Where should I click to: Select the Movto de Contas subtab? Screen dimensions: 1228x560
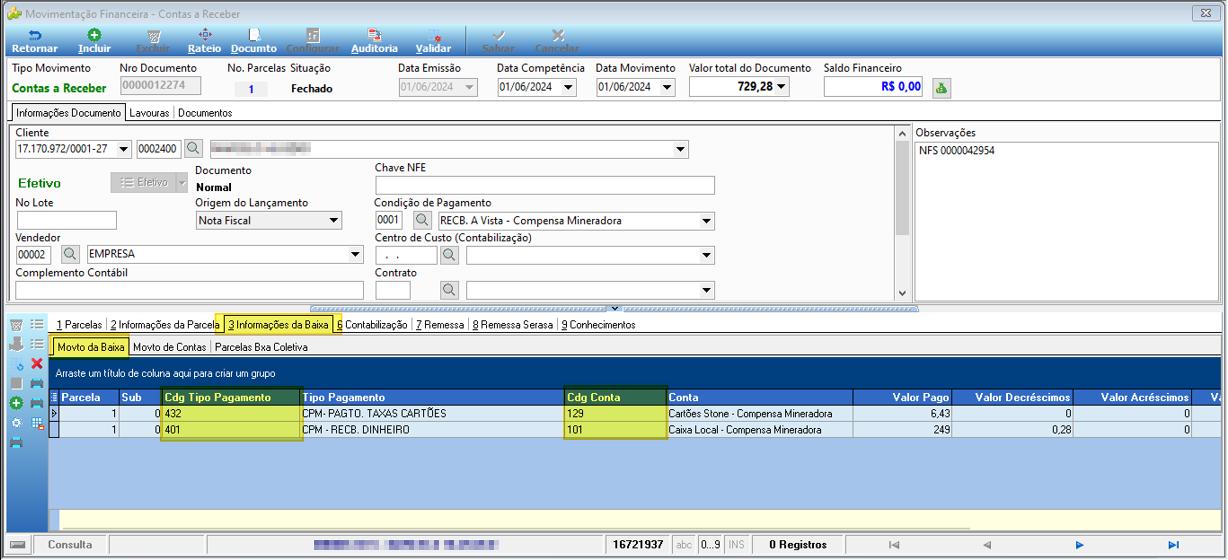169,347
